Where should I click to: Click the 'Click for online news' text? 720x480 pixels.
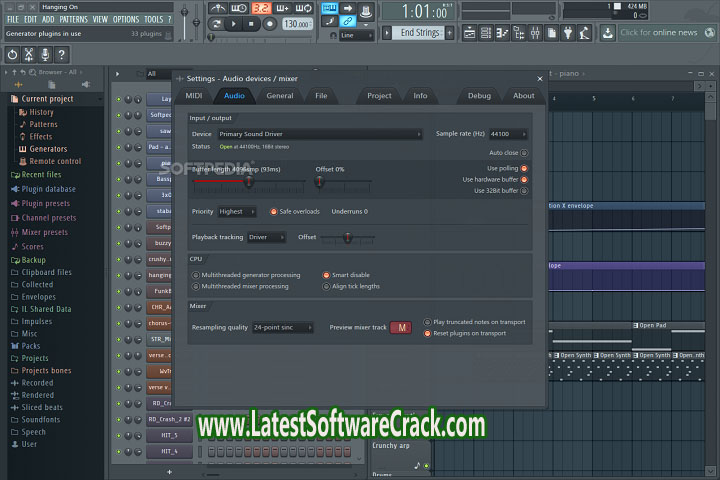[x=659, y=33]
